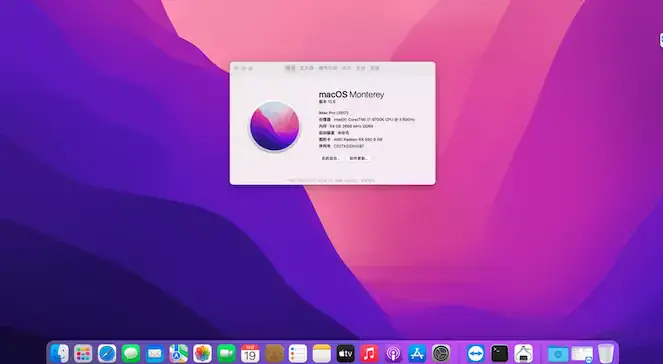Click the copyright notice at window bottom
663x364 pixels.
tap(332, 181)
